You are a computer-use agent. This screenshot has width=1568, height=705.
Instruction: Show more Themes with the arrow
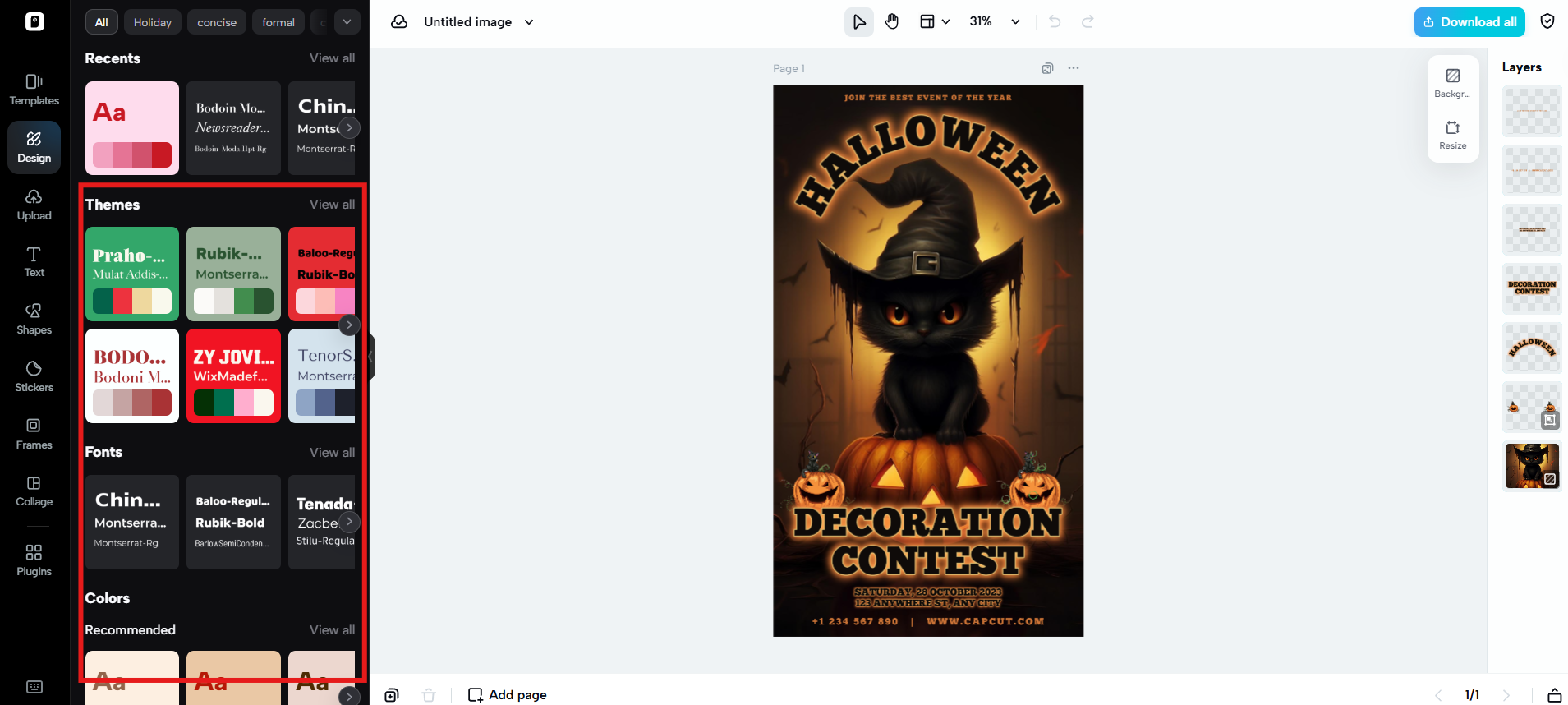tap(349, 325)
